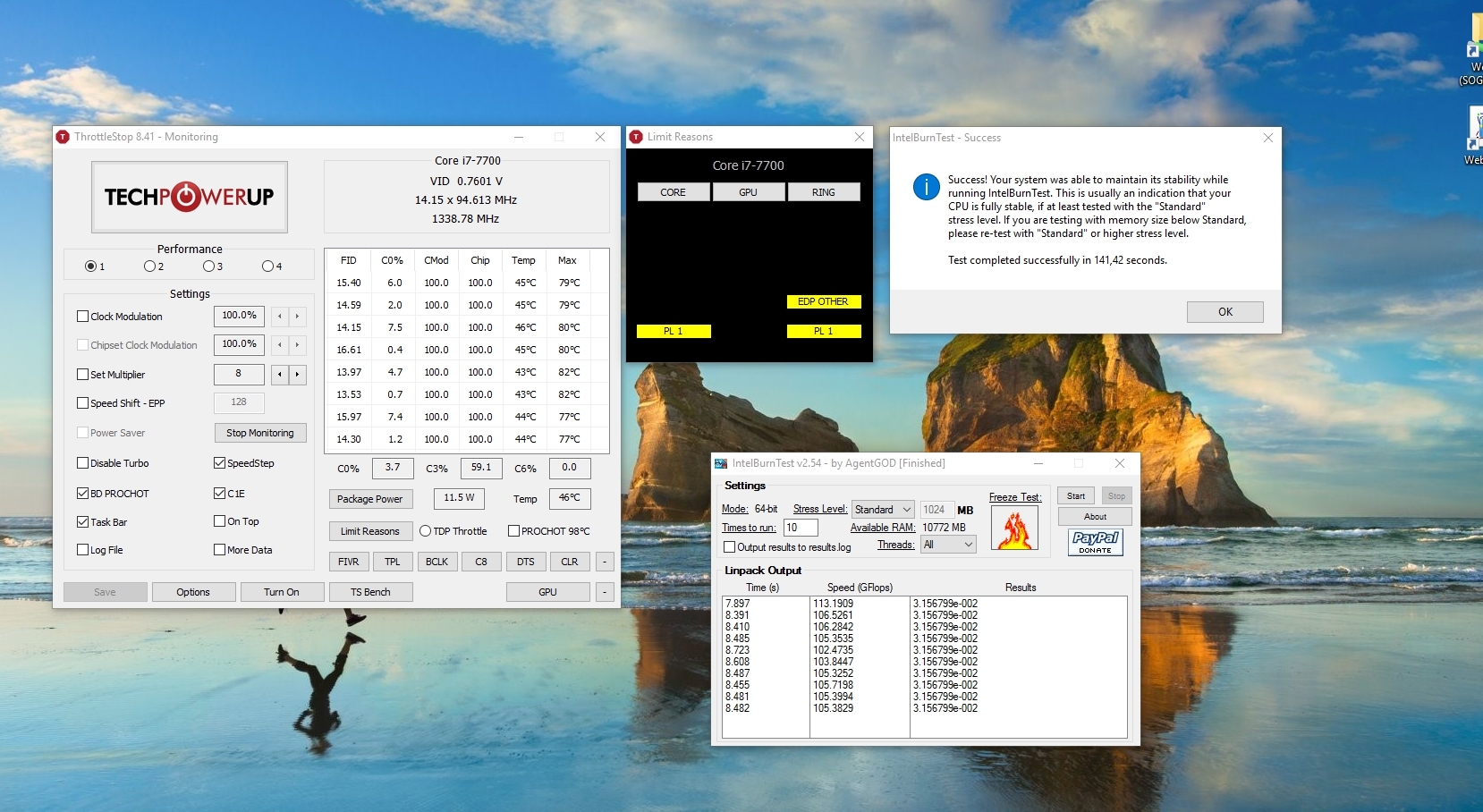Click the Clock Modulation 100.0% value field

[239, 316]
